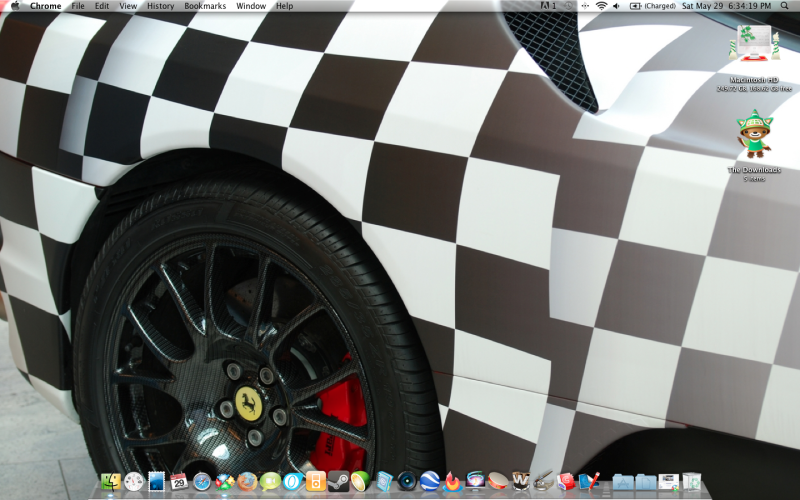Open the Wi-Fi status menu
Image resolution: width=800 pixels, height=500 pixels.
tap(602, 6)
